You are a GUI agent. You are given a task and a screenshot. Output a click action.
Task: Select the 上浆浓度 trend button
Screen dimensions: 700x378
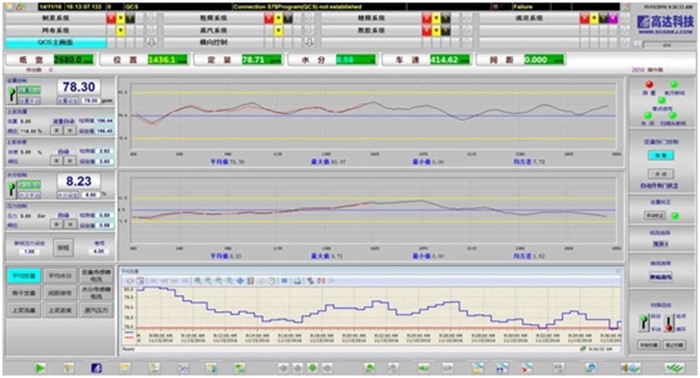pyautogui.click(x=60, y=310)
